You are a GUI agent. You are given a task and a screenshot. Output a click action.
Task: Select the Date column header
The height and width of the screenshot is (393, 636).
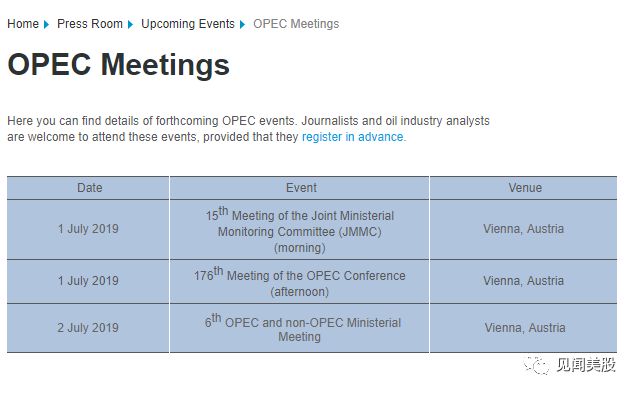click(88, 188)
